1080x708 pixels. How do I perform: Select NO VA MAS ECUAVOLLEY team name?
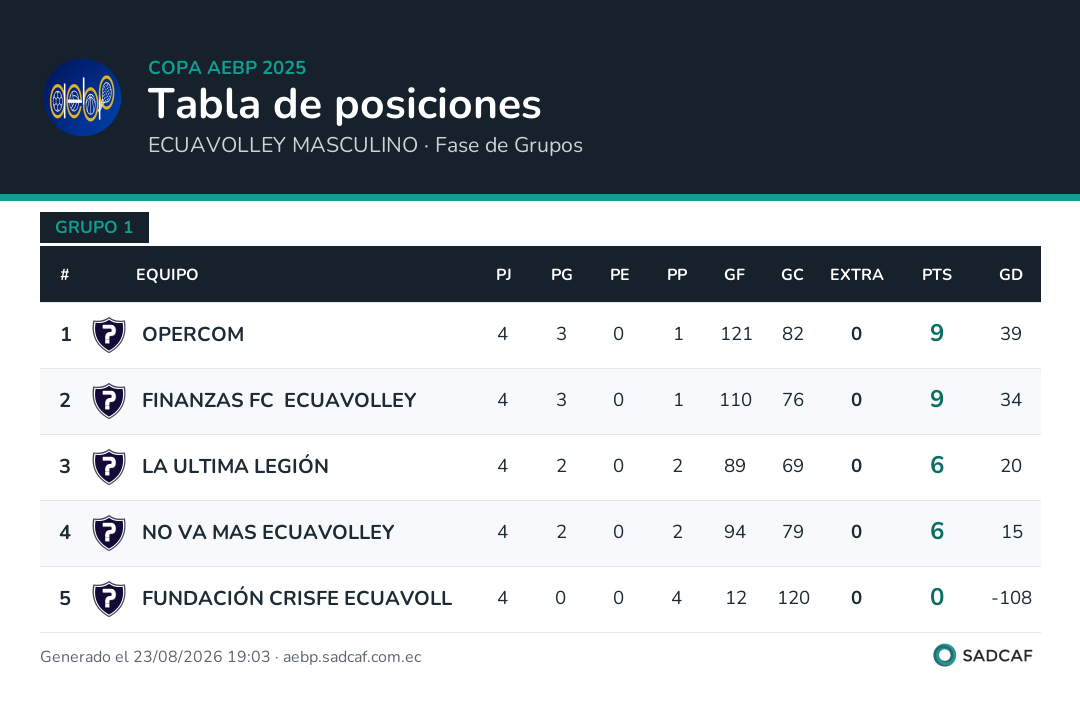[x=268, y=532]
